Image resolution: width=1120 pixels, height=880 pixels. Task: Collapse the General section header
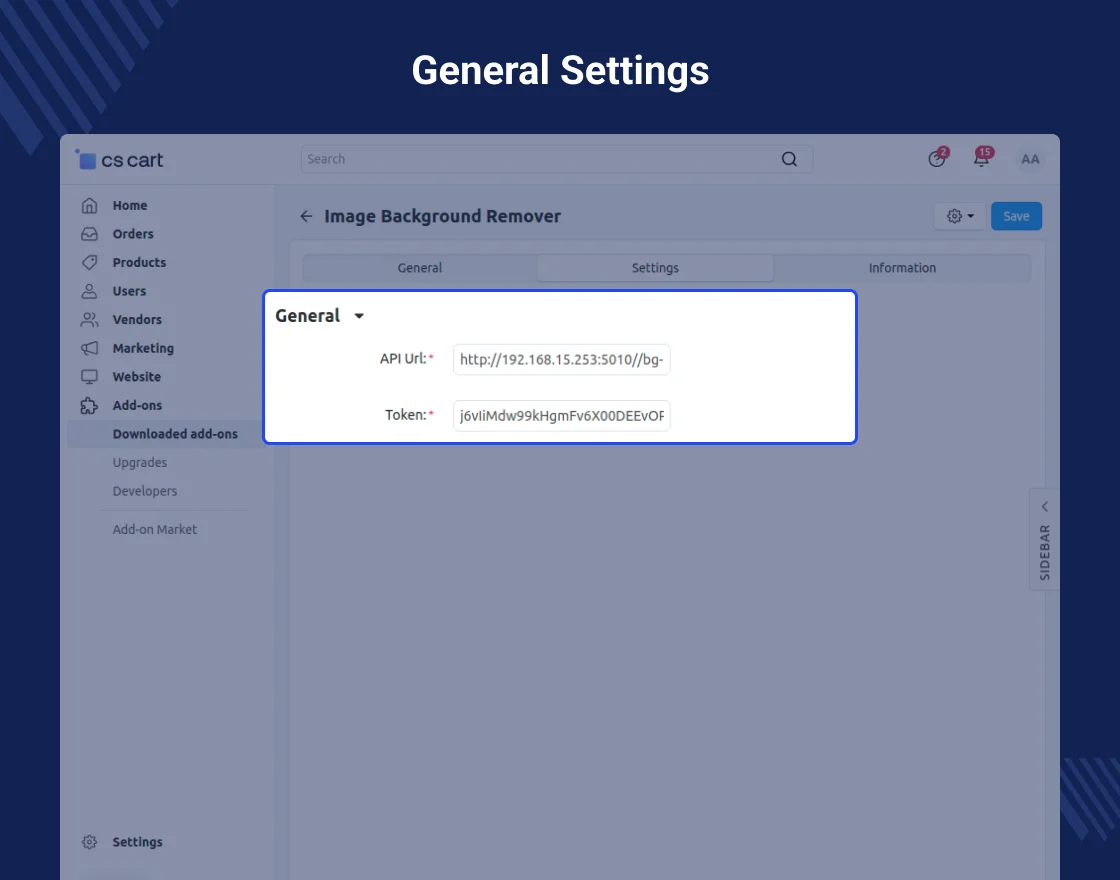click(x=320, y=316)
